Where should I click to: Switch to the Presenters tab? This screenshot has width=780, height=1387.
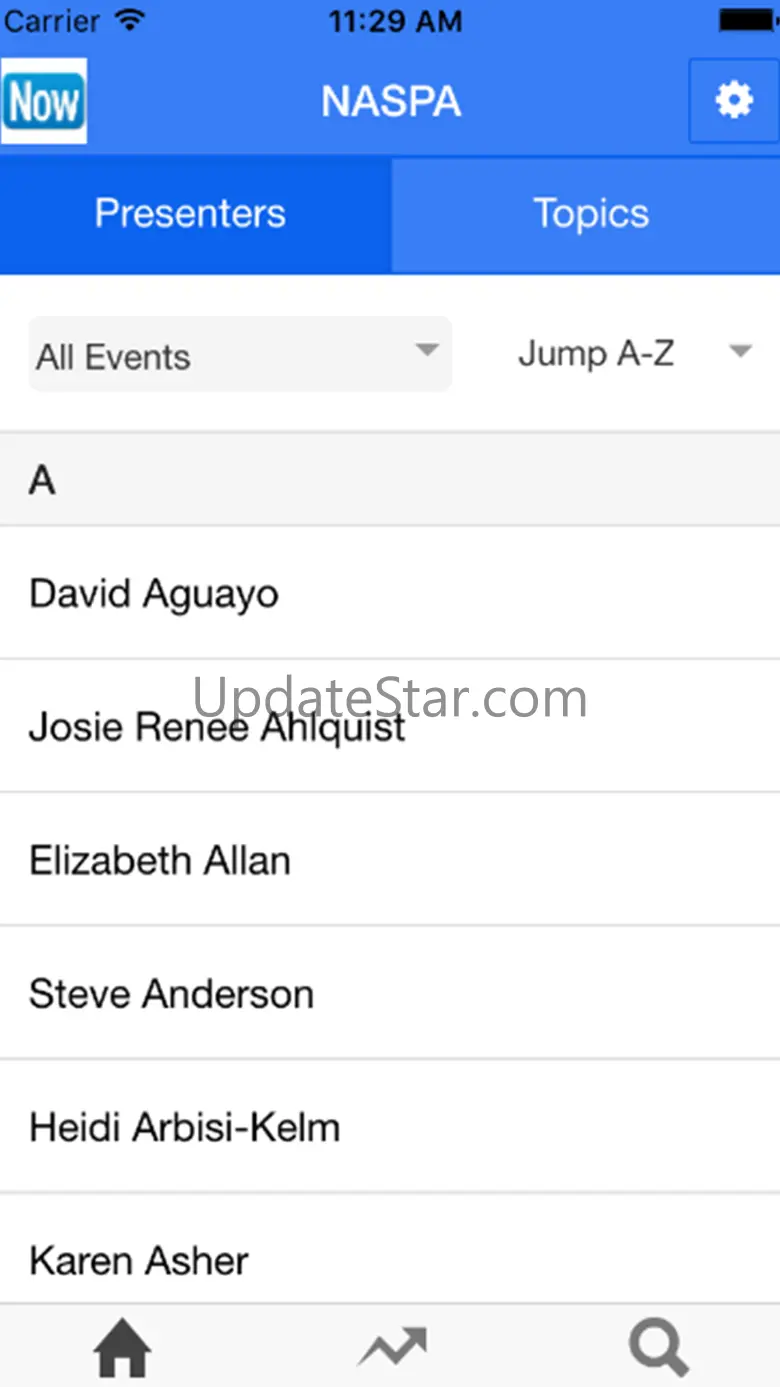coord(191,214)
